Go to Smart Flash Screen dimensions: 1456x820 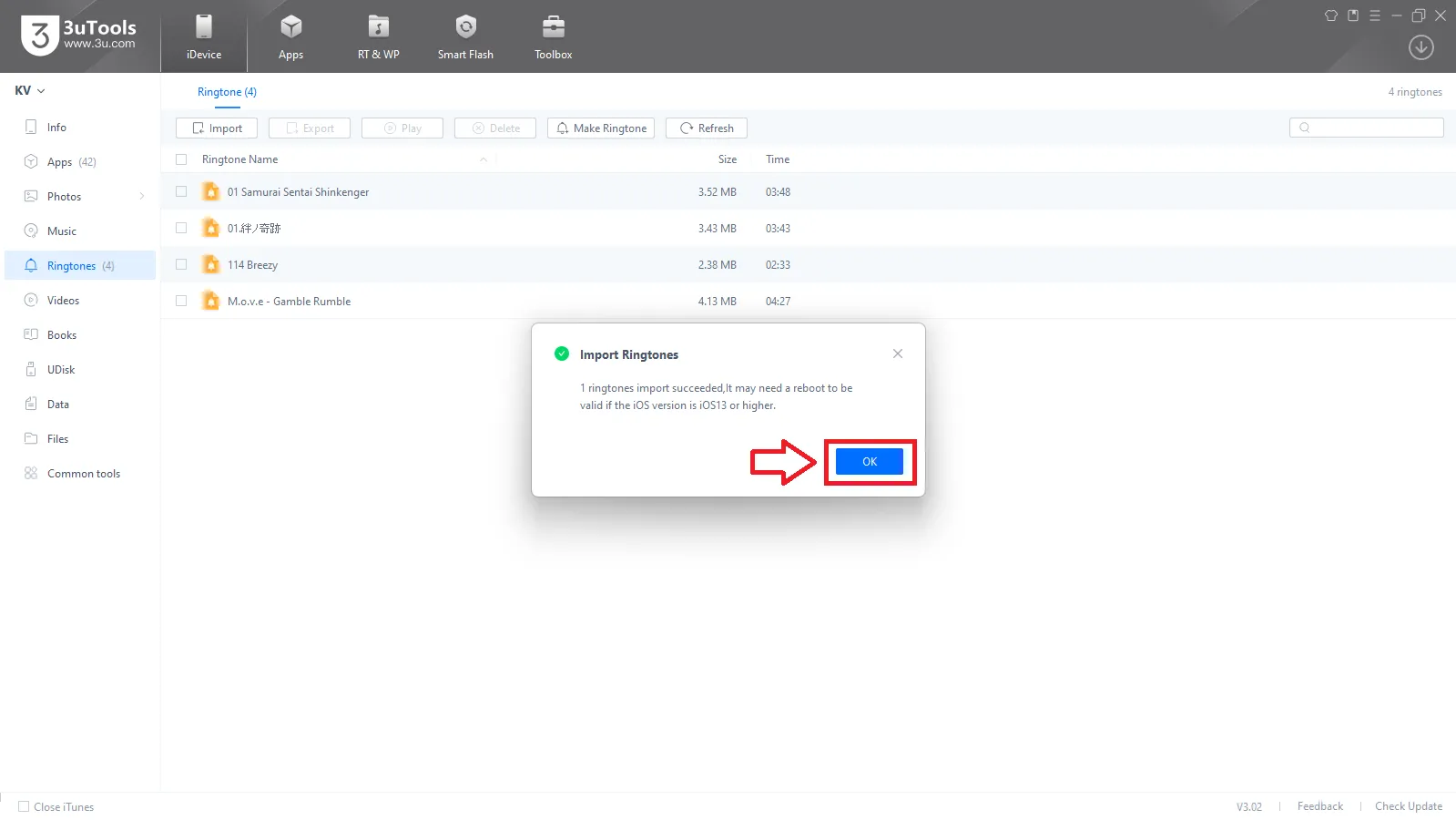pos(465,36)
